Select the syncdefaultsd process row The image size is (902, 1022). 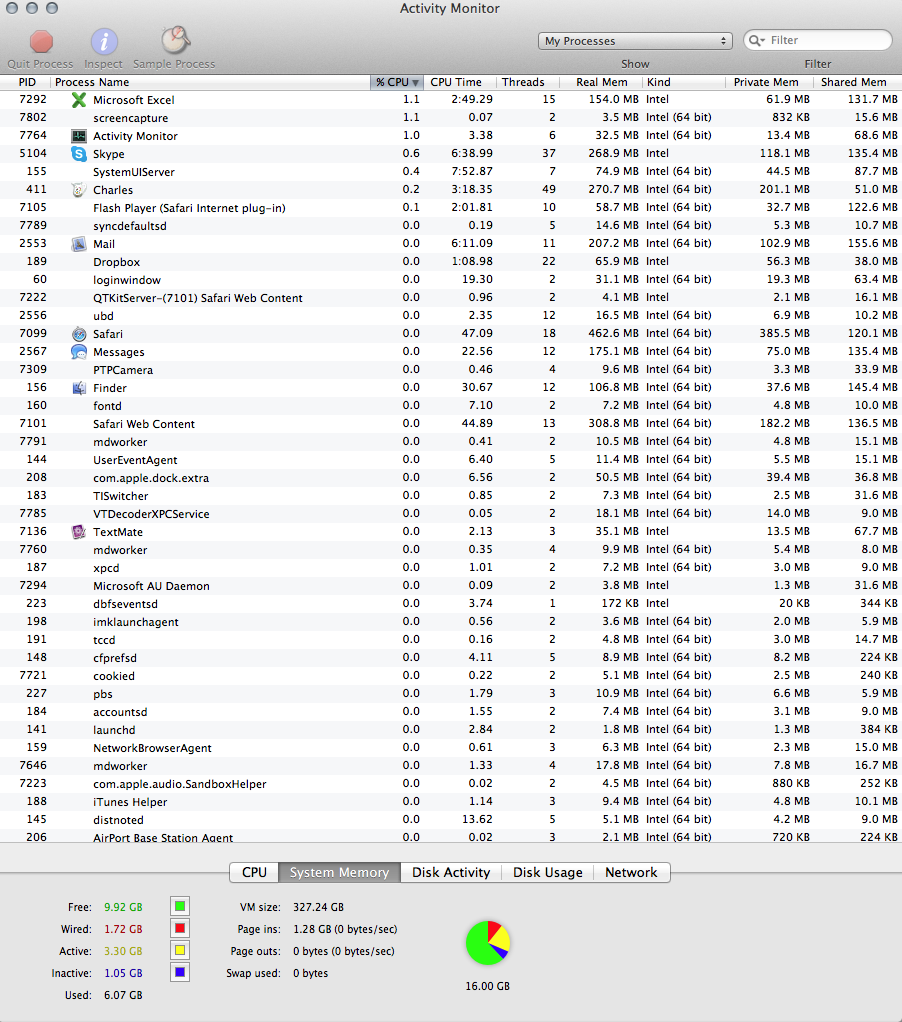pyautogui.click(x=451, y=226)
